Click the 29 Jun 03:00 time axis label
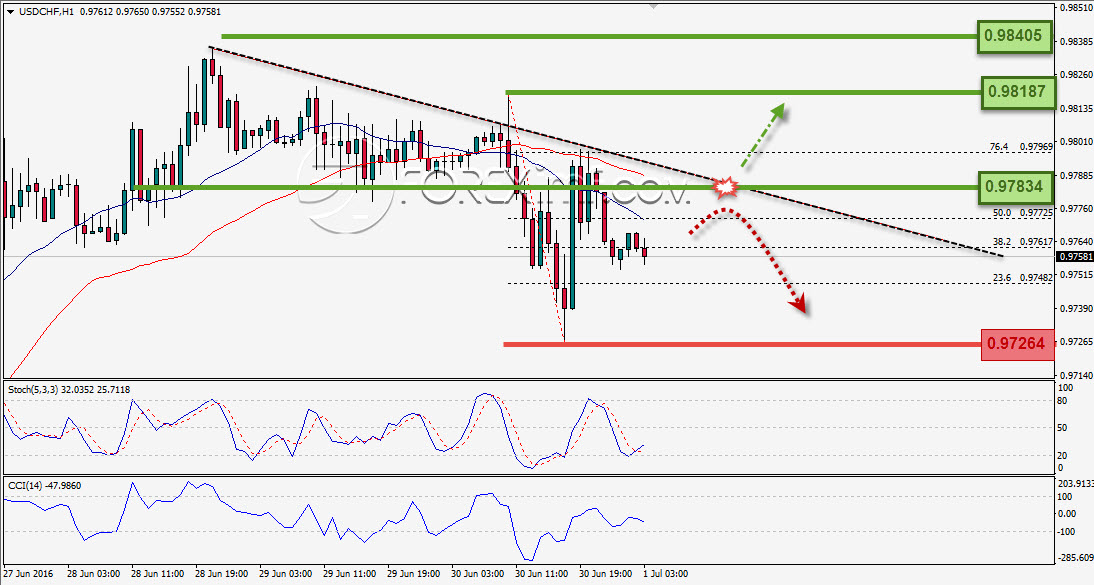This screenshot has height=585, width=1094. coord(285,574)
